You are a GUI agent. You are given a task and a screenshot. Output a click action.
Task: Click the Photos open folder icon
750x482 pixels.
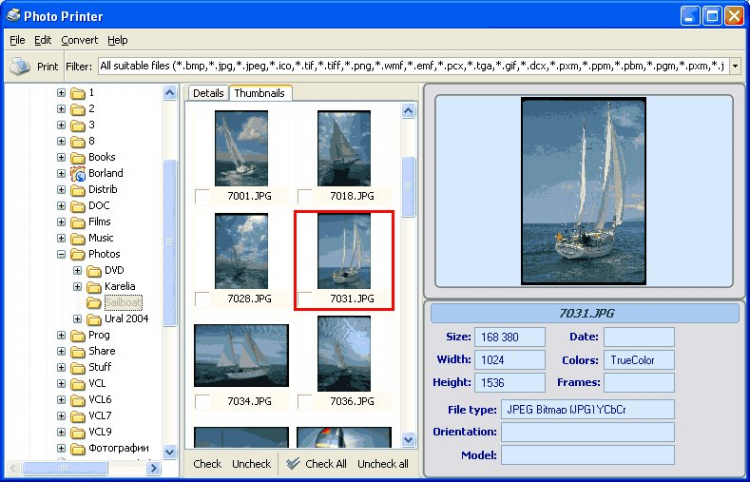(x=78, y=254)
